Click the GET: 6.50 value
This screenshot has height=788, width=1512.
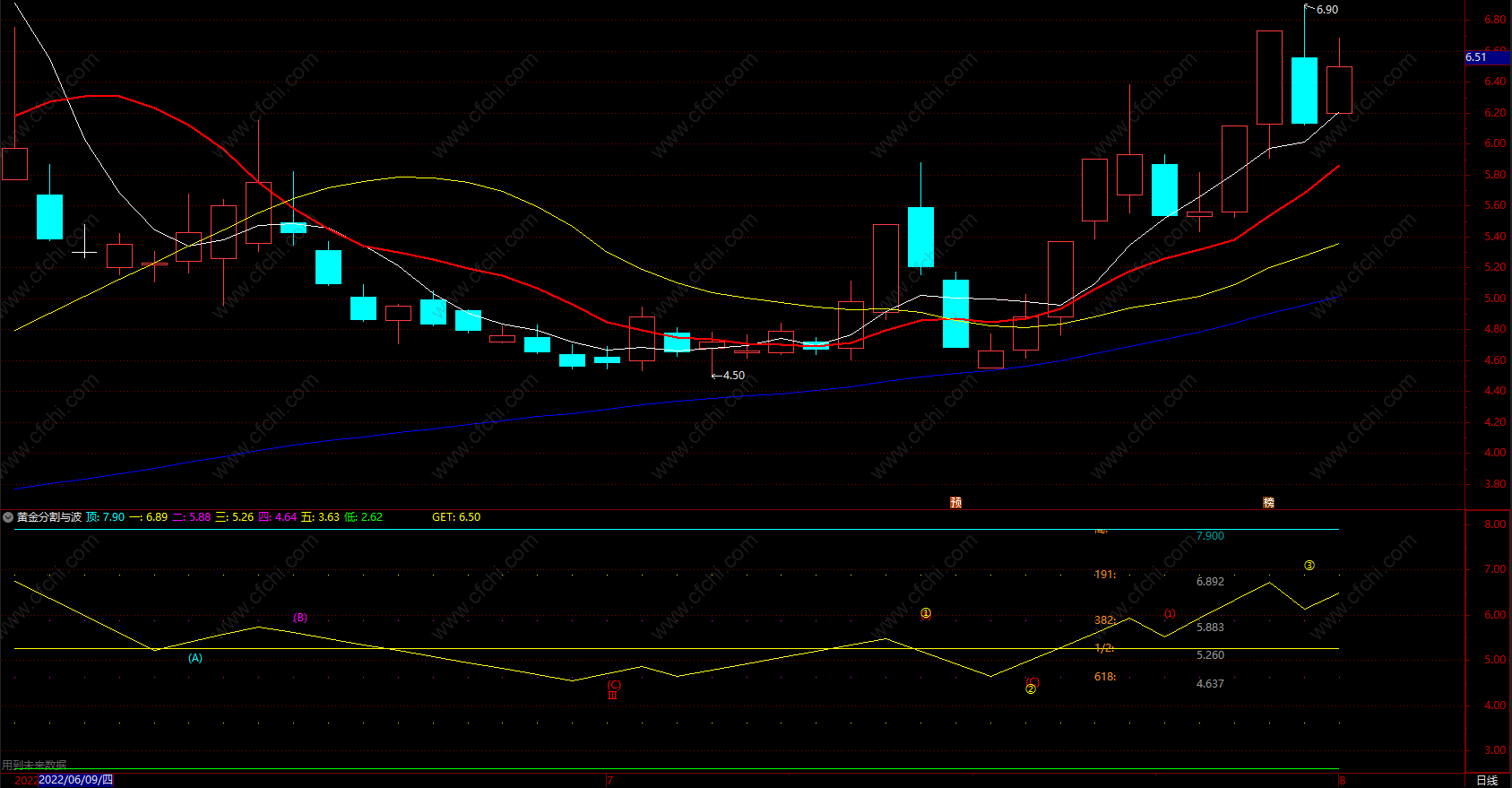pos(456,517)
